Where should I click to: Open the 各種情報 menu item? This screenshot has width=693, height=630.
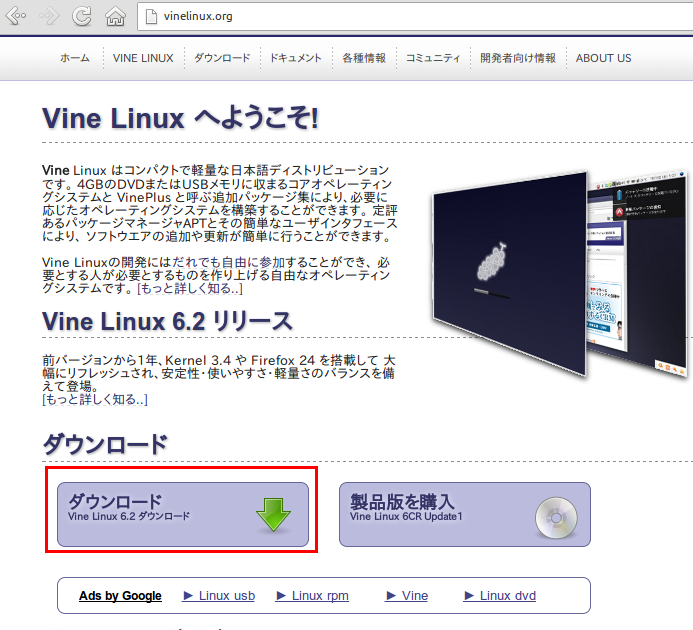tap(364, 58)
